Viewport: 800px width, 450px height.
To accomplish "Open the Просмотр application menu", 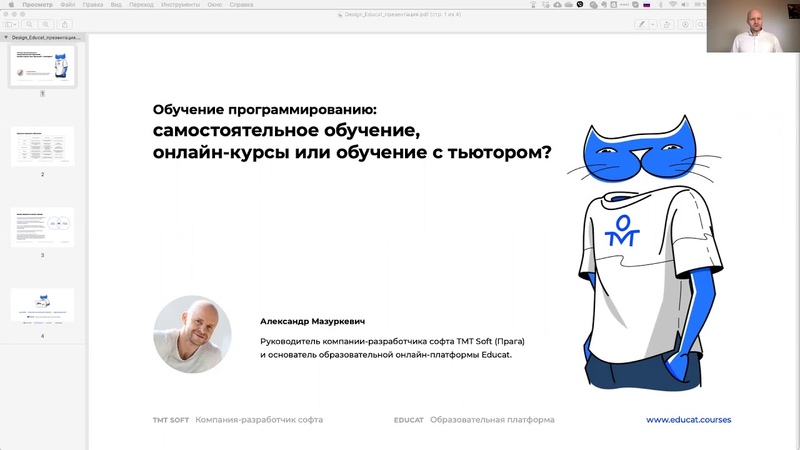I will click(37, 5).
